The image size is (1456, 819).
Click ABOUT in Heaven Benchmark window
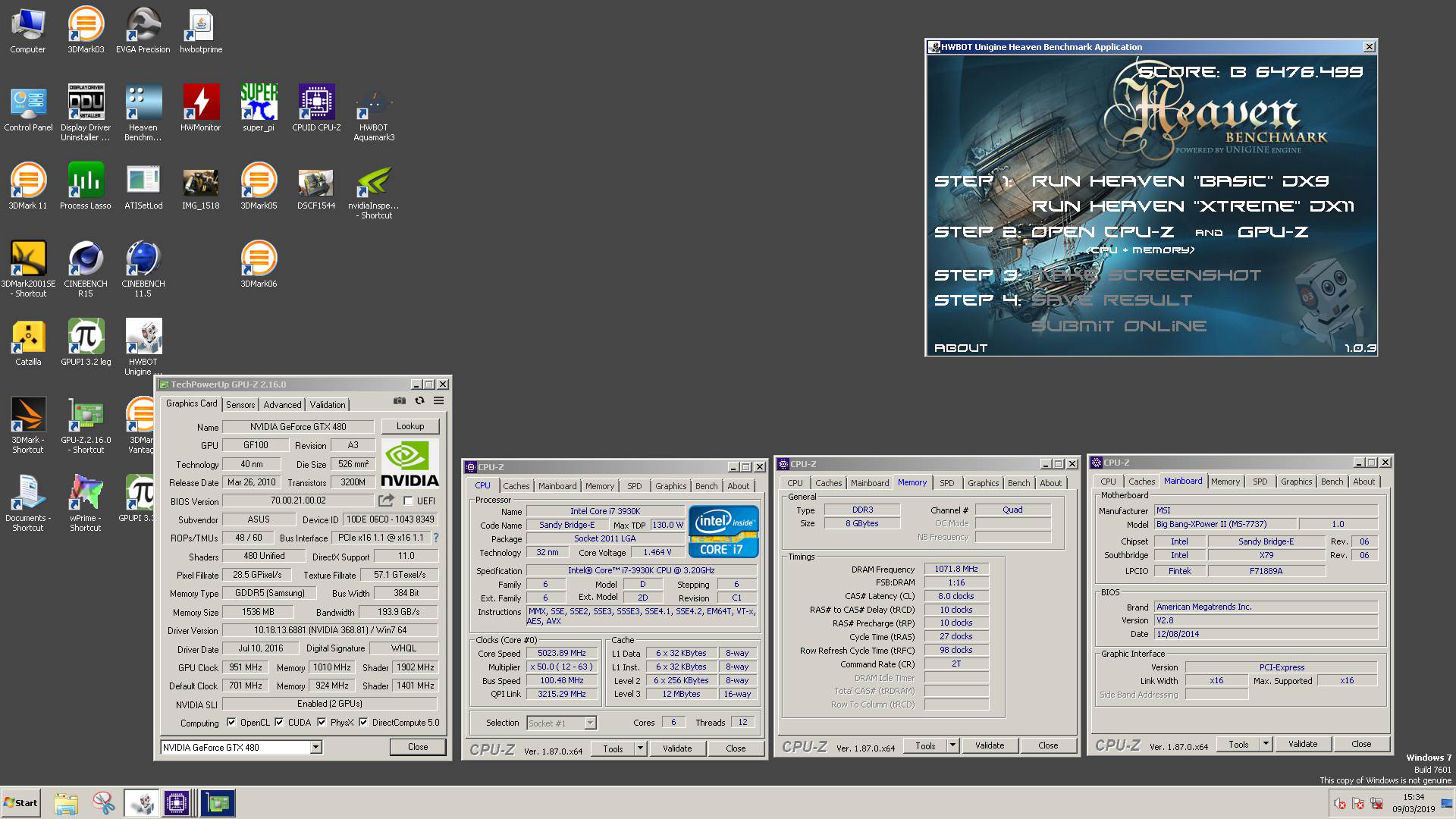coord(961,348)
